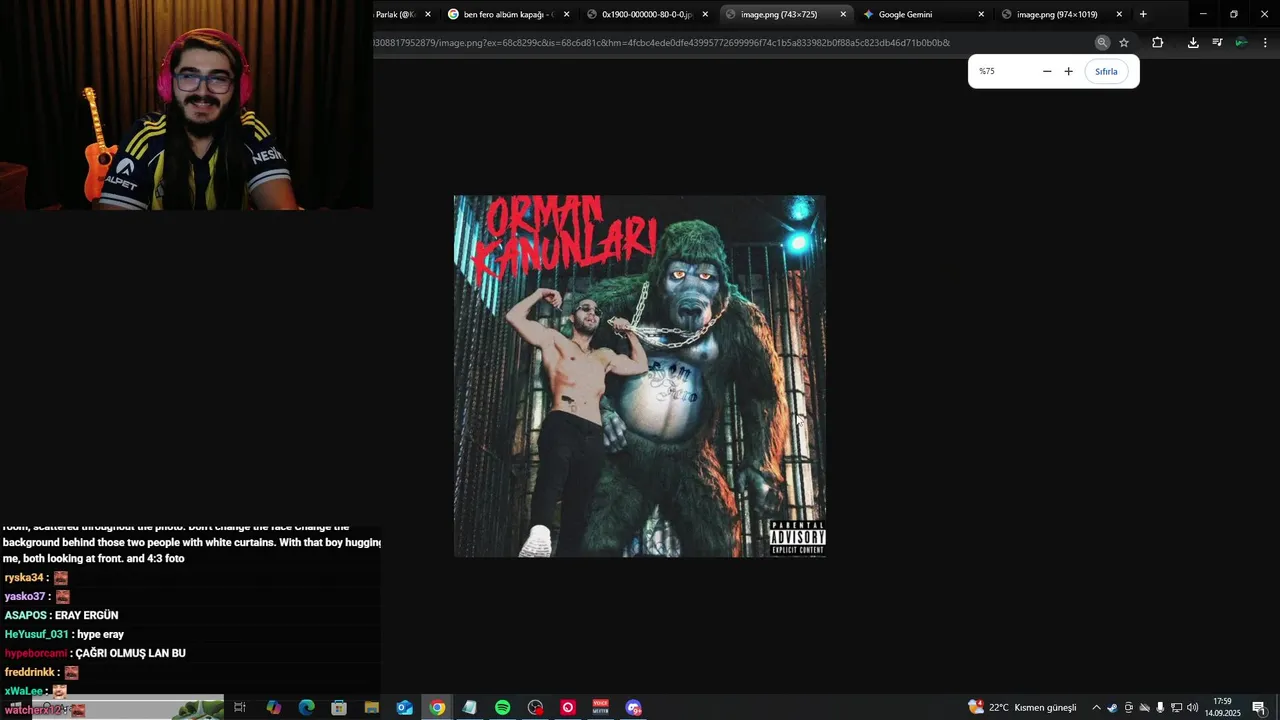Click the Meet Now camera tray icon
Viewport: 1280px width, 720px height.
pyautogui.click(x=1128, y=707)
